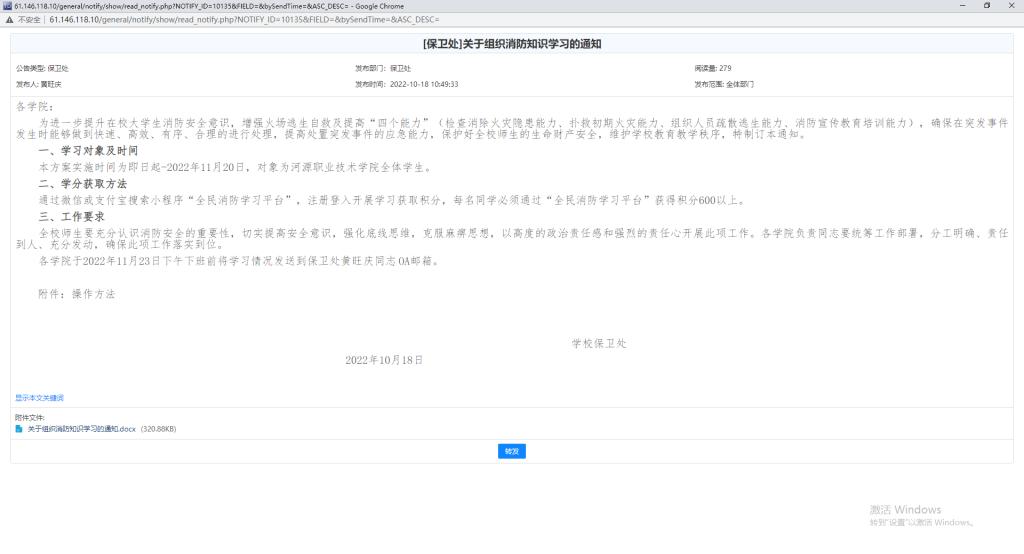Screen dimensions: 1024x554
Task: Click the docx file icon beside the attachment
Action: [19, 429]
